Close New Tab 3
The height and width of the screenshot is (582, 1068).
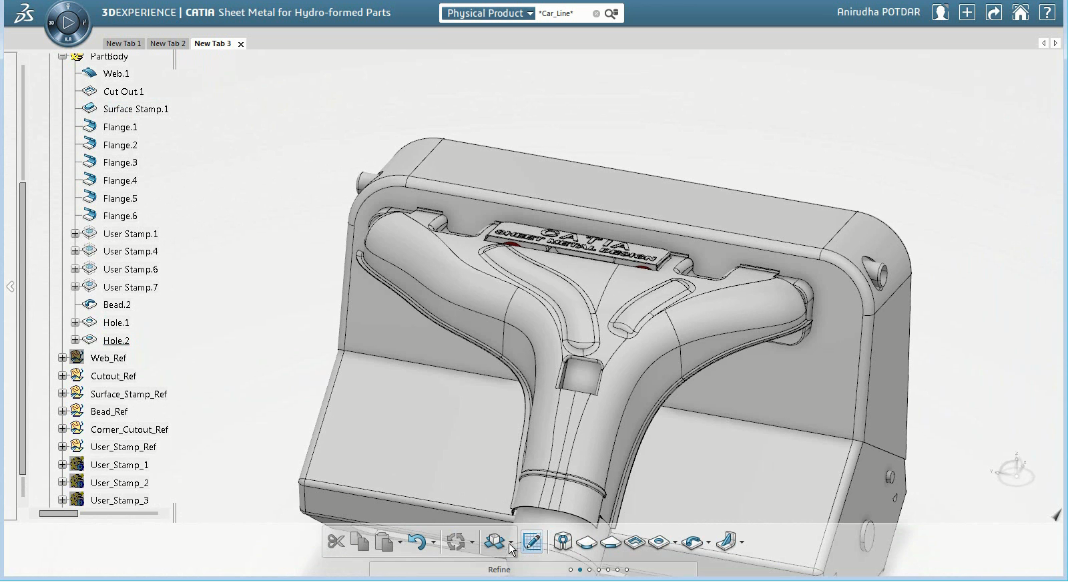coord(241,44)
